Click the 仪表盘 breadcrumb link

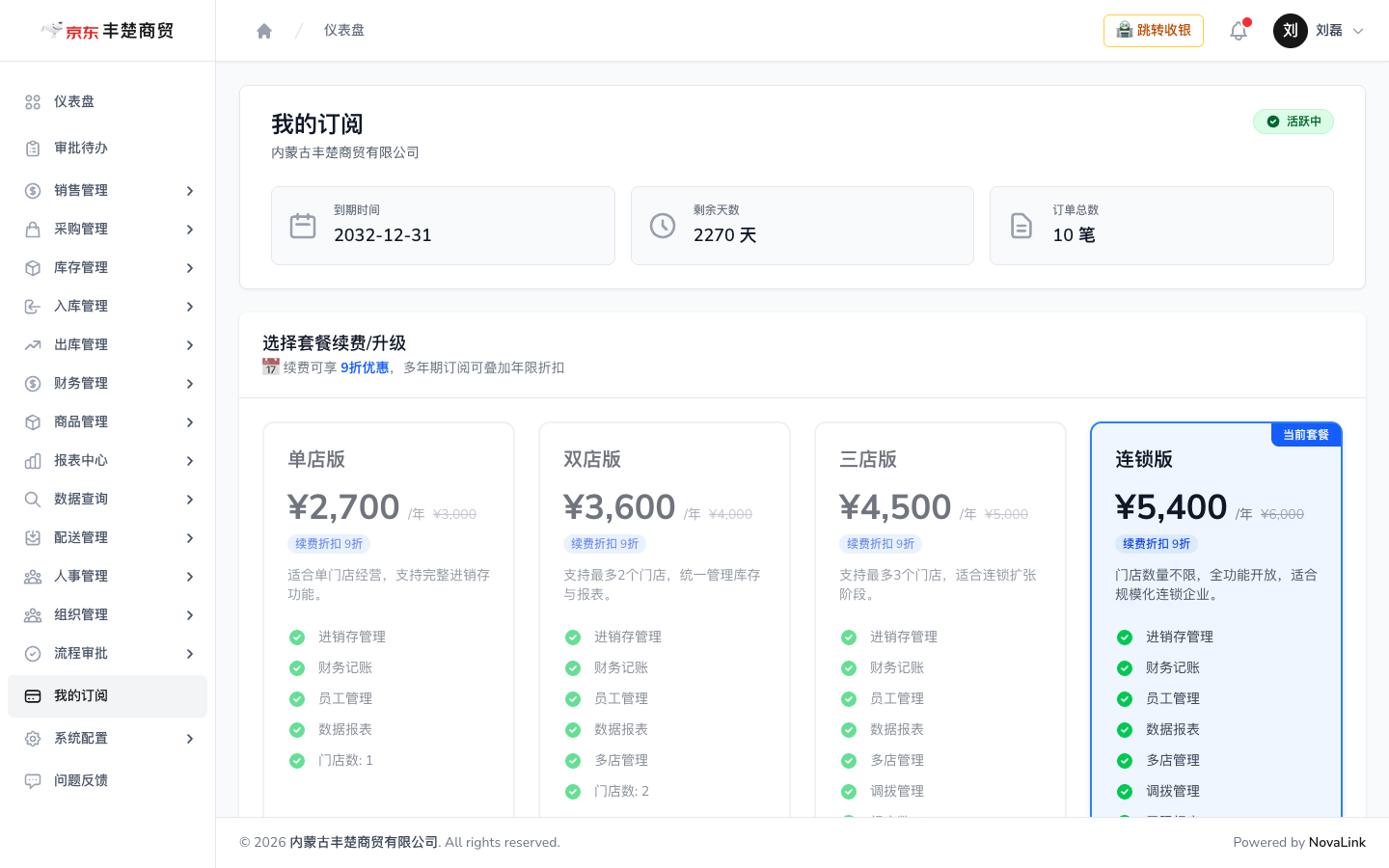coord(344,31)
